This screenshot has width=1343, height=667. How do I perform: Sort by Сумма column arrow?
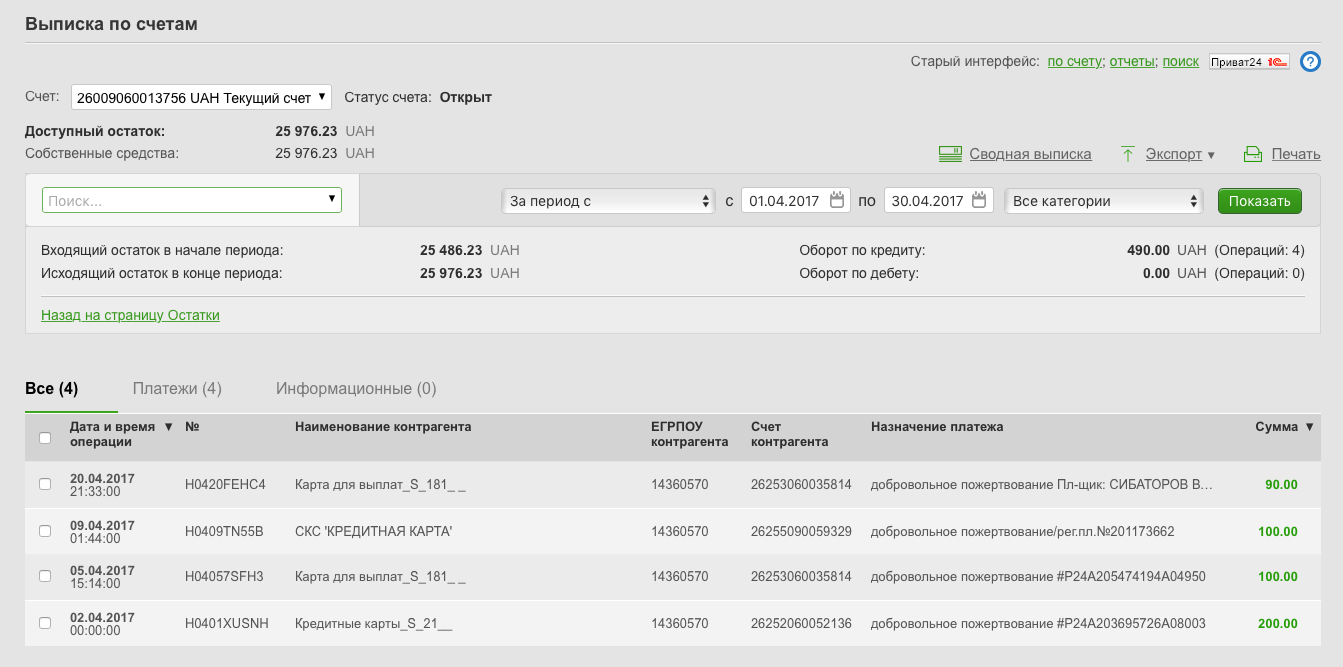click(1309, 427)
